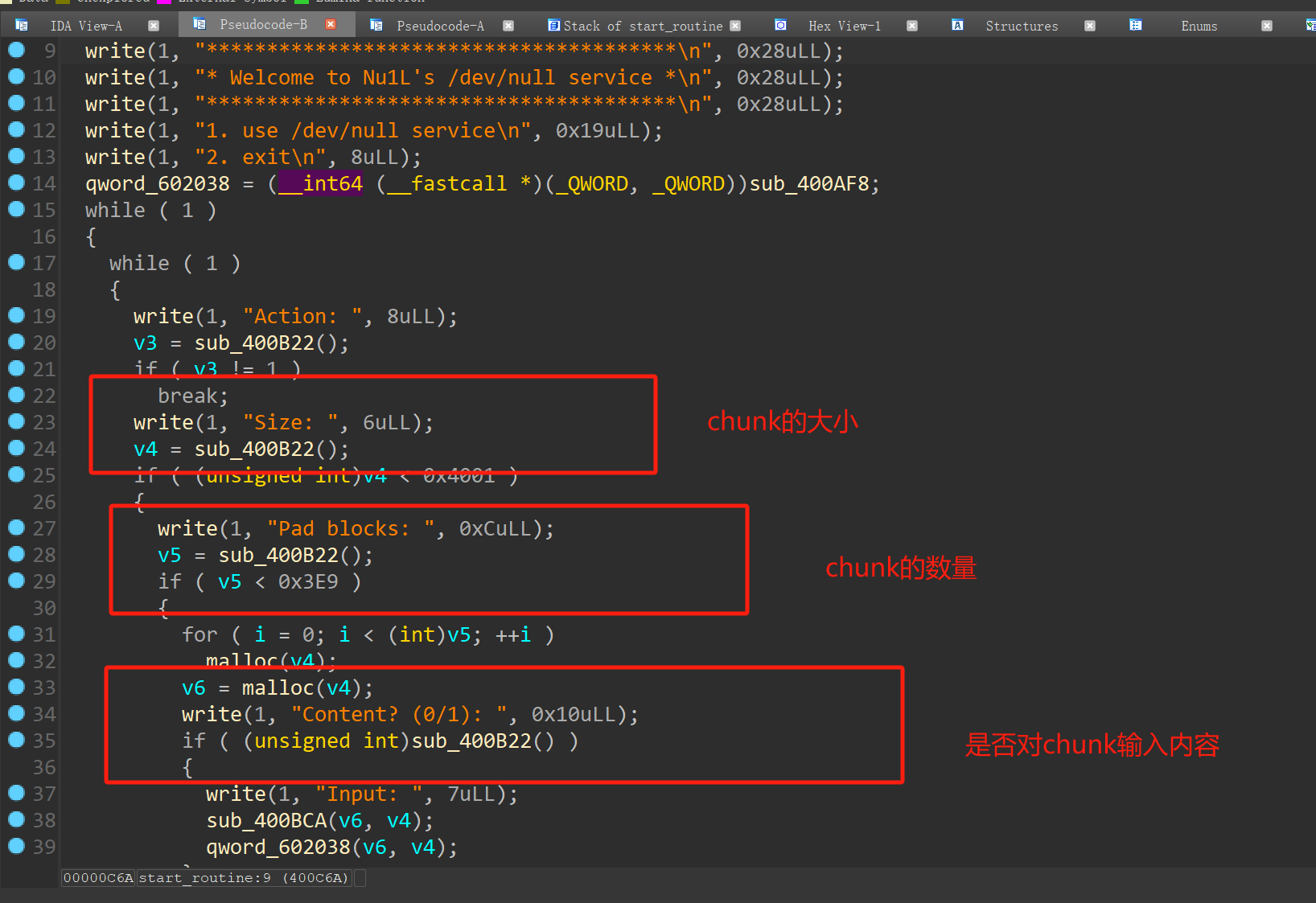The width and height of the screenshot is (1316, 903).
Task: Click the Pseudocode-A tab icon
Action: click(376, 26)
